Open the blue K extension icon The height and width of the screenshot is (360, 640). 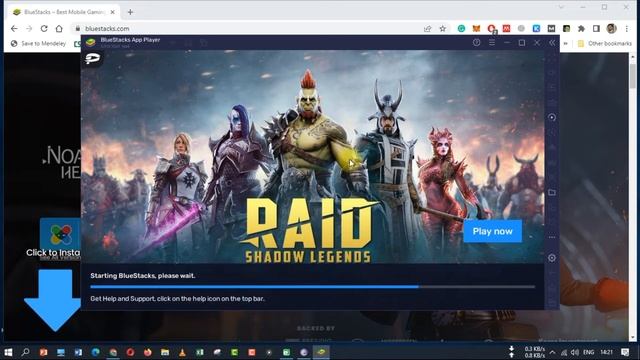pyautogui.click(x=536, y=29)
